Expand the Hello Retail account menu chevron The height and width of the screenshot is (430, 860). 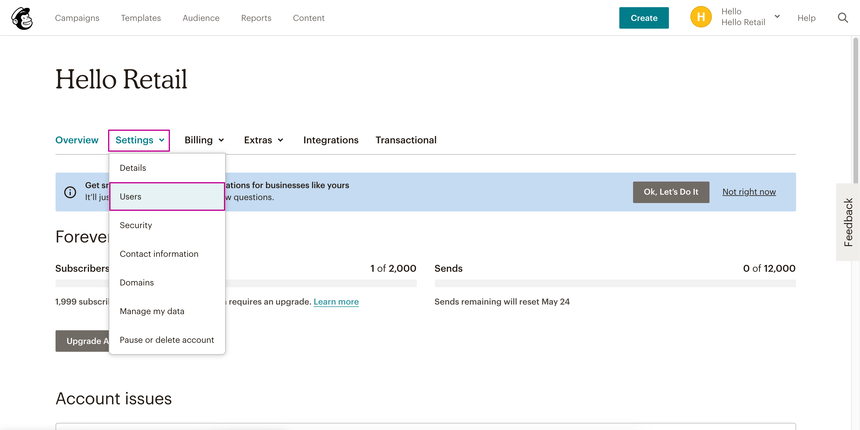point(777,17)
